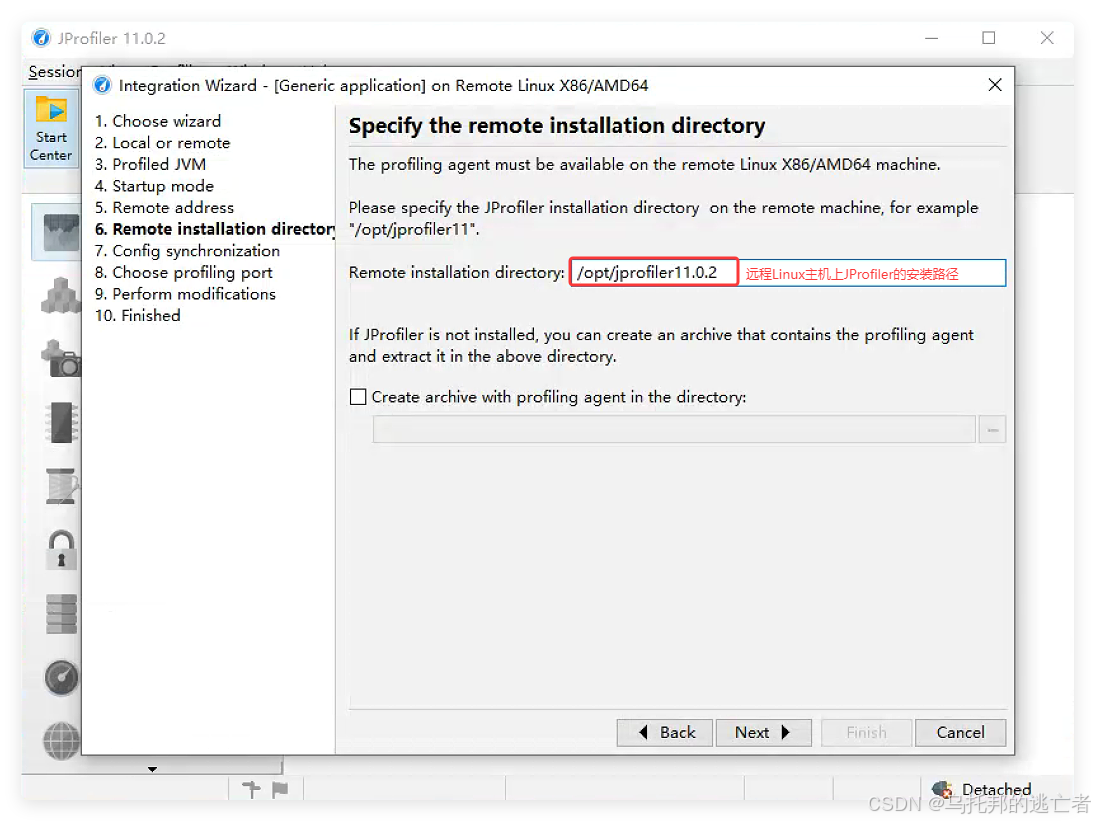Click the JProfiler logo in main title bar
The width and height of the screenshot is (1095, 821).
(x=42, y=38)
